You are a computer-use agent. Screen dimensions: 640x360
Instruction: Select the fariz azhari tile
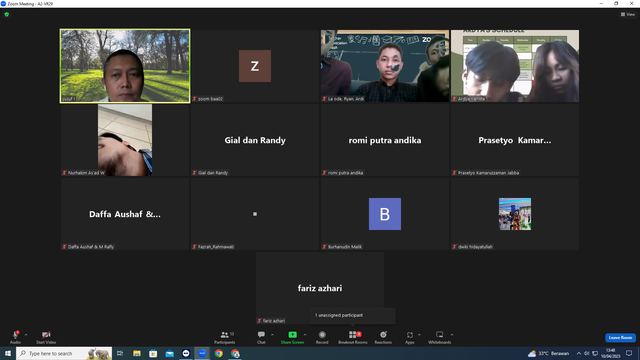click(x=320, y=288)
